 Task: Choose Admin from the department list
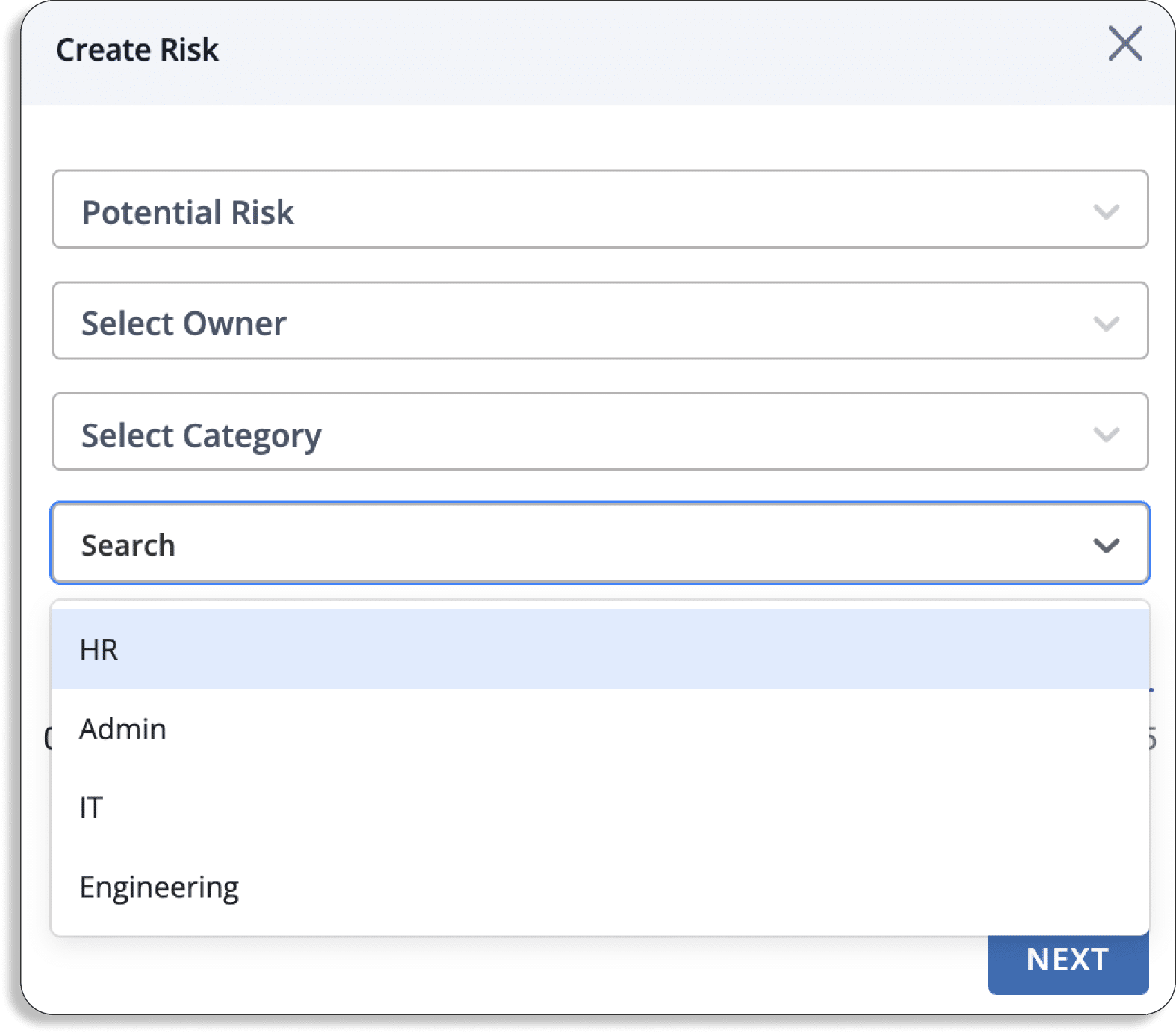(x=600, y=728)
